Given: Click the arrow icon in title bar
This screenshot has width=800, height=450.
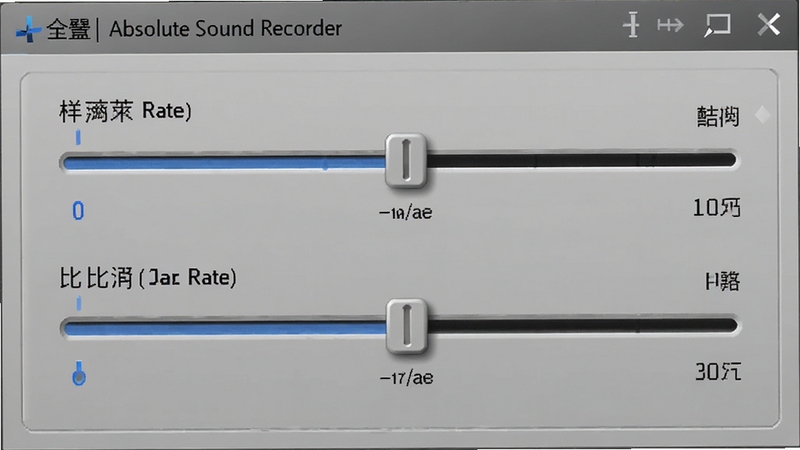Looking at the screenshot, I should point(670,24).
